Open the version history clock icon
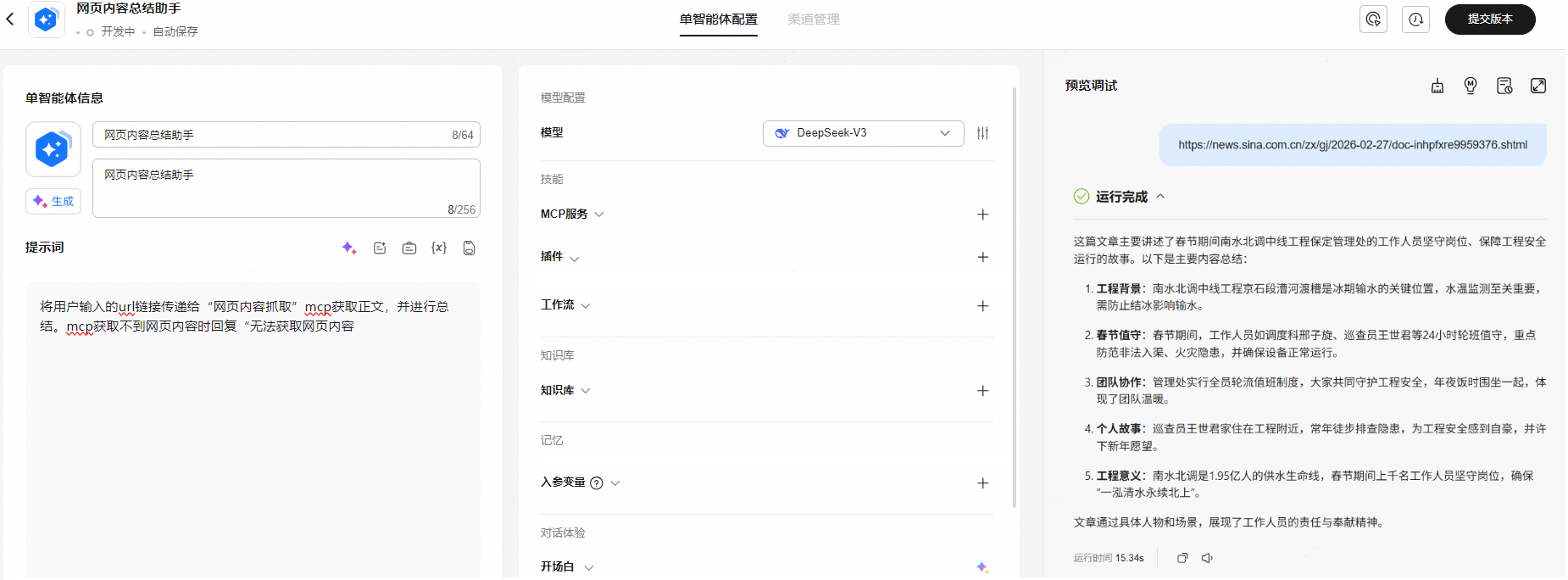This screenshot has height=580, width=1568. tap(1415, 20)
